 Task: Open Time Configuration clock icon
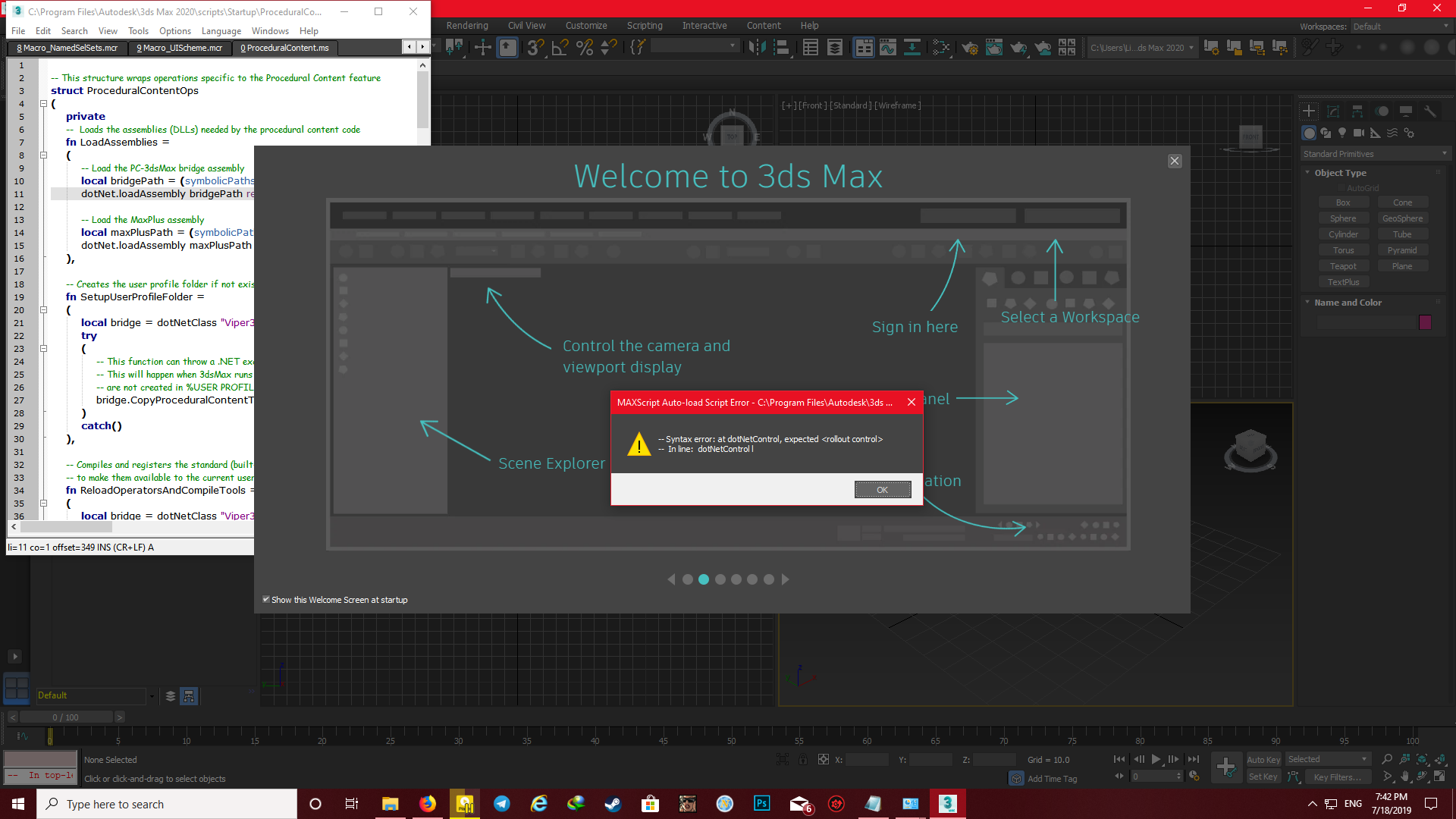click(1194, 776)
